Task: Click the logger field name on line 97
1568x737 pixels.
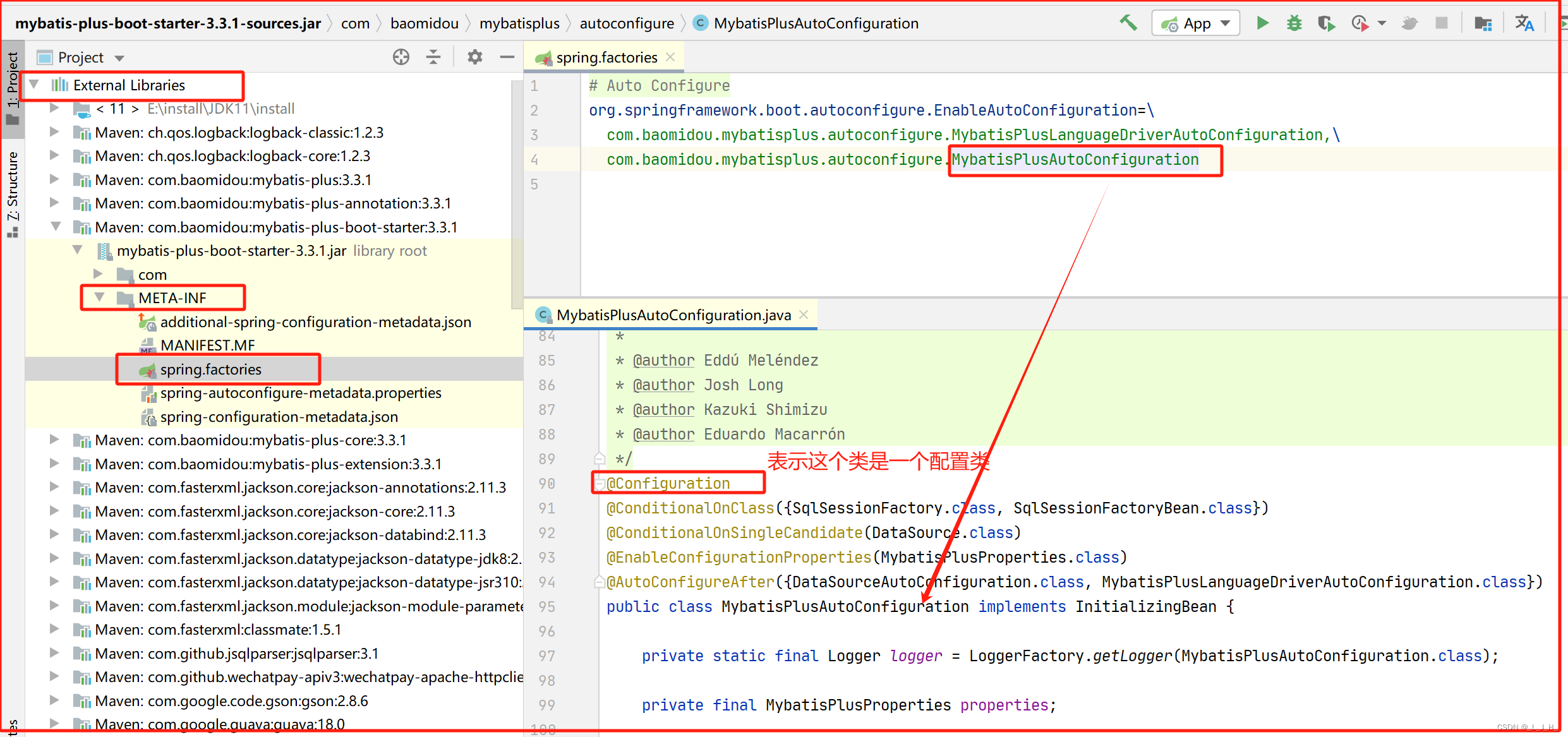Action: click(x=916, y=656)
